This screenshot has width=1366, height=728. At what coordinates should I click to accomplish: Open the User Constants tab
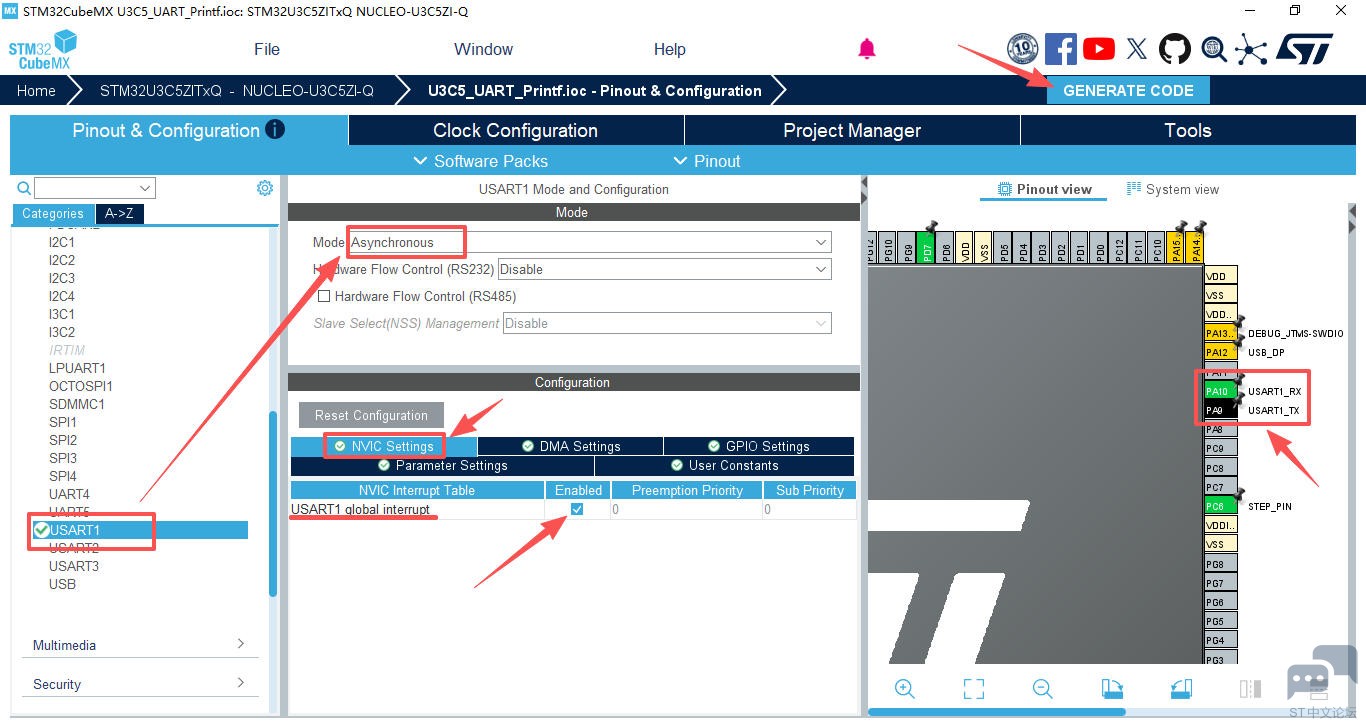click(x=725, y=465)
